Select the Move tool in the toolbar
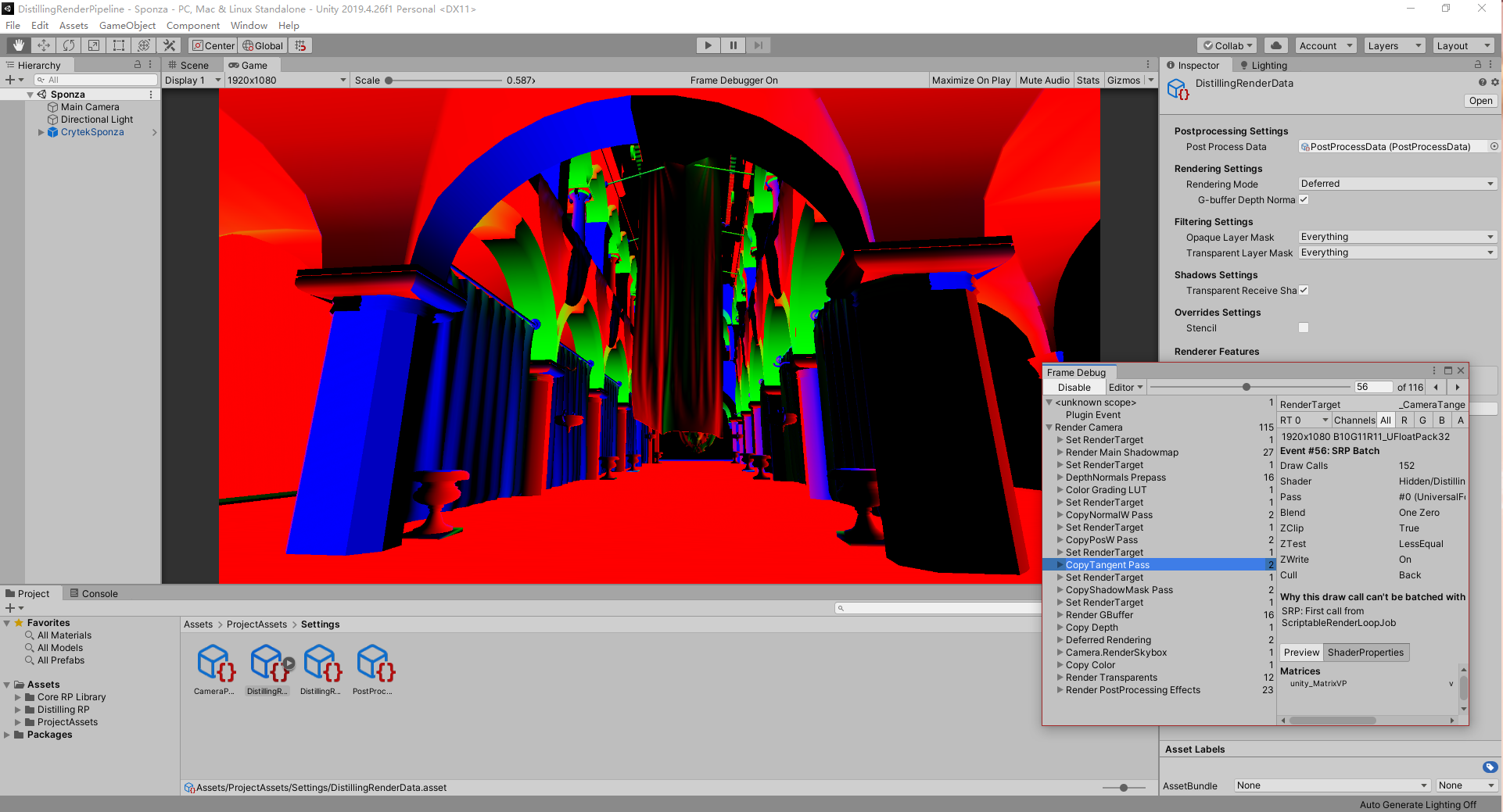The height and width of the screenshot is (812, 1503). click(44, 45)
